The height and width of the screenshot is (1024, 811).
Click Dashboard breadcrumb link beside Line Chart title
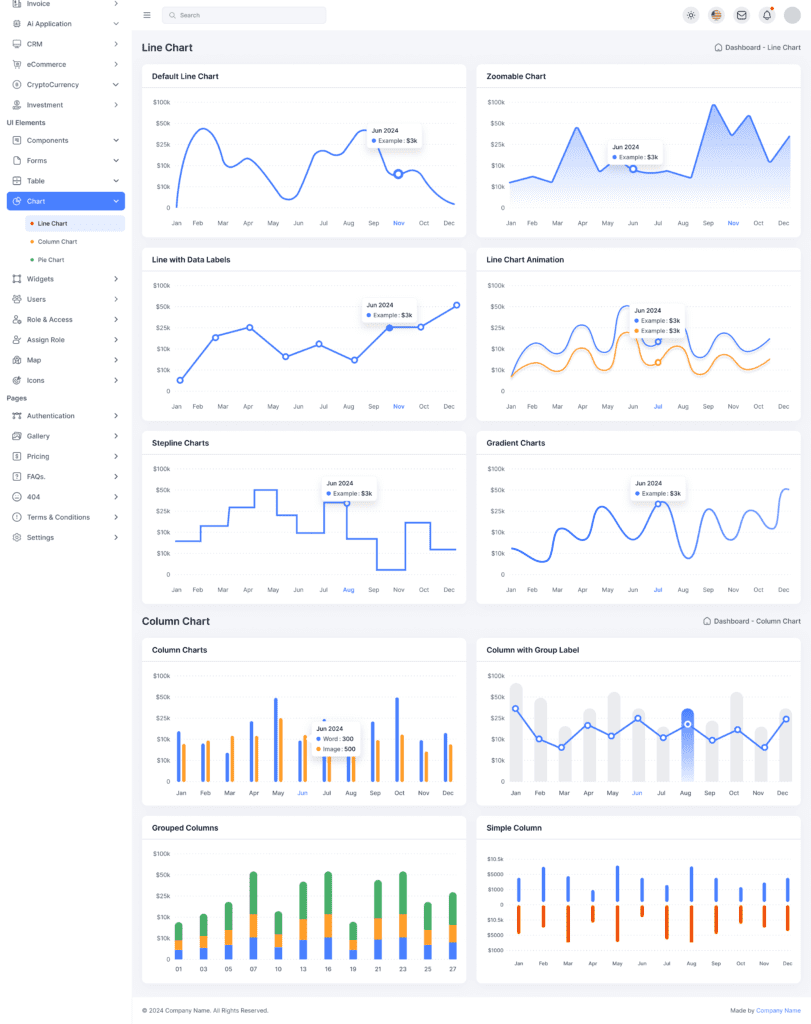(x=742, y=47)
